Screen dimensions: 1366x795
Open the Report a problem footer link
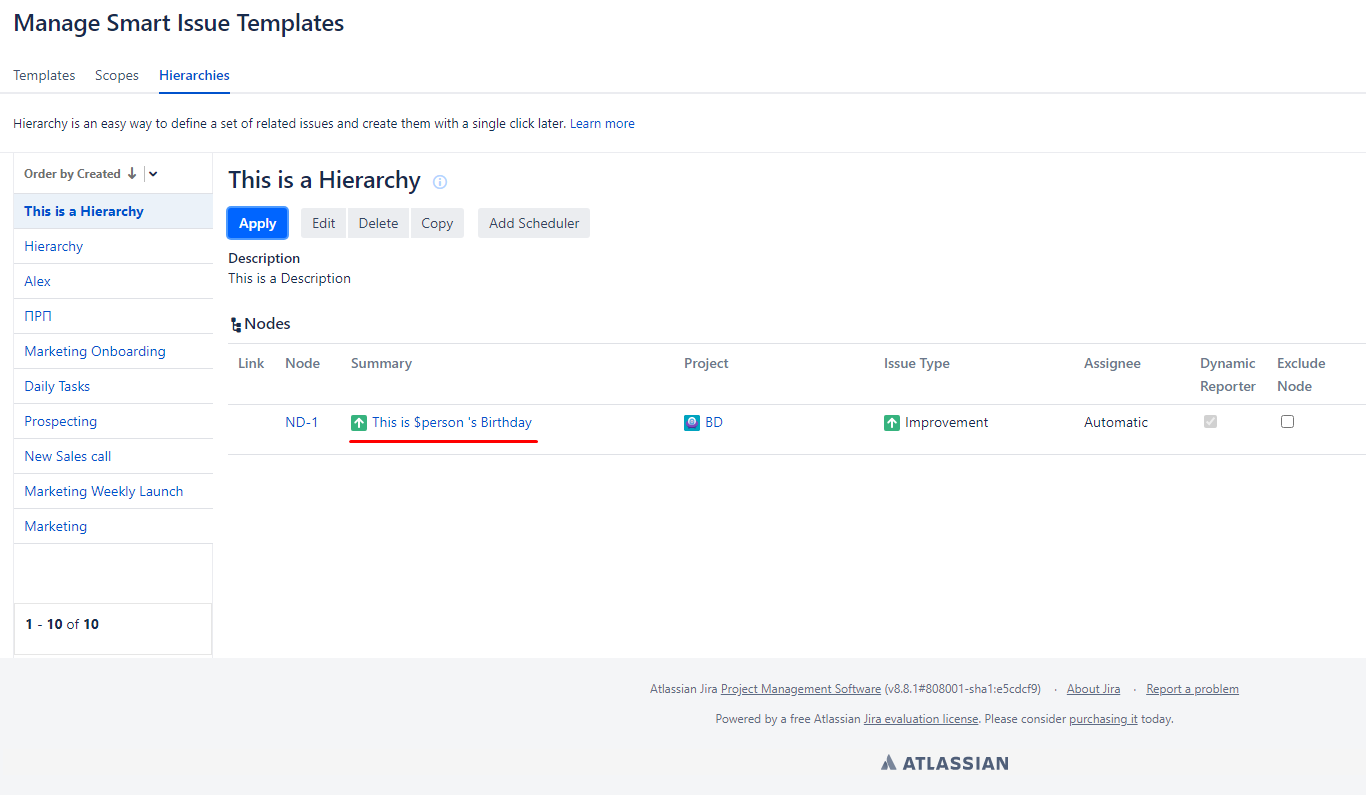tap(1192, 689)
